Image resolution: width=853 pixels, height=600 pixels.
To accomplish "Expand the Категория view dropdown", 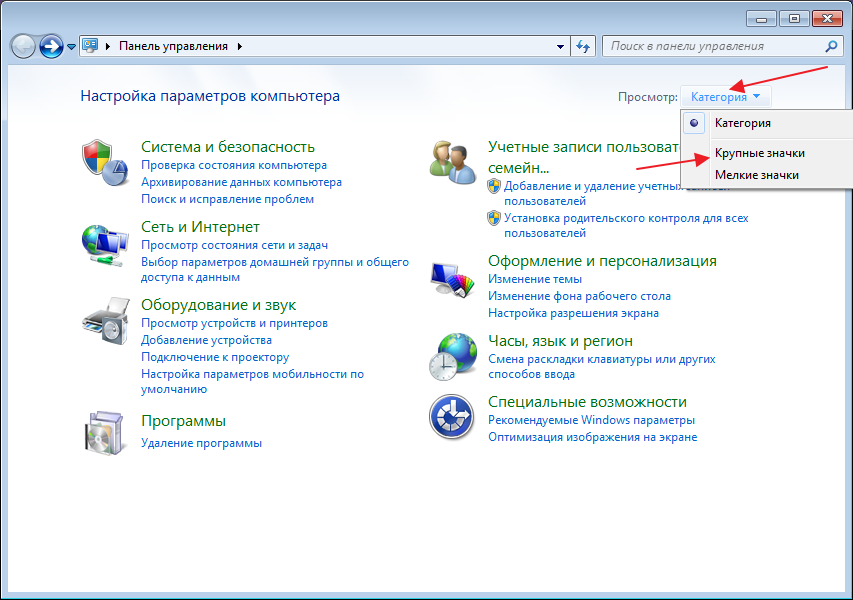I will pos(725,97).
